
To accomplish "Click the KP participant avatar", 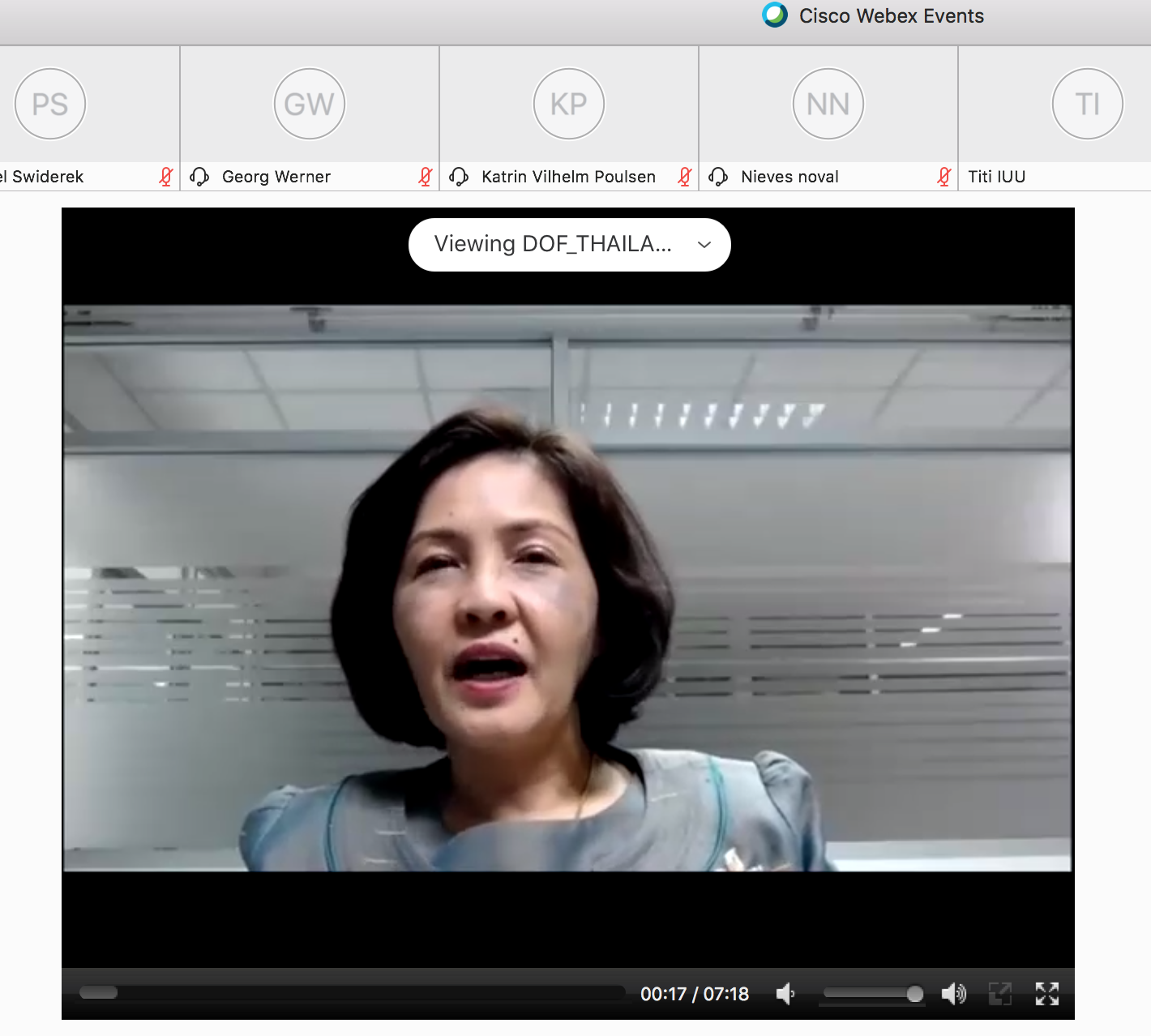I will pos(569,104).
